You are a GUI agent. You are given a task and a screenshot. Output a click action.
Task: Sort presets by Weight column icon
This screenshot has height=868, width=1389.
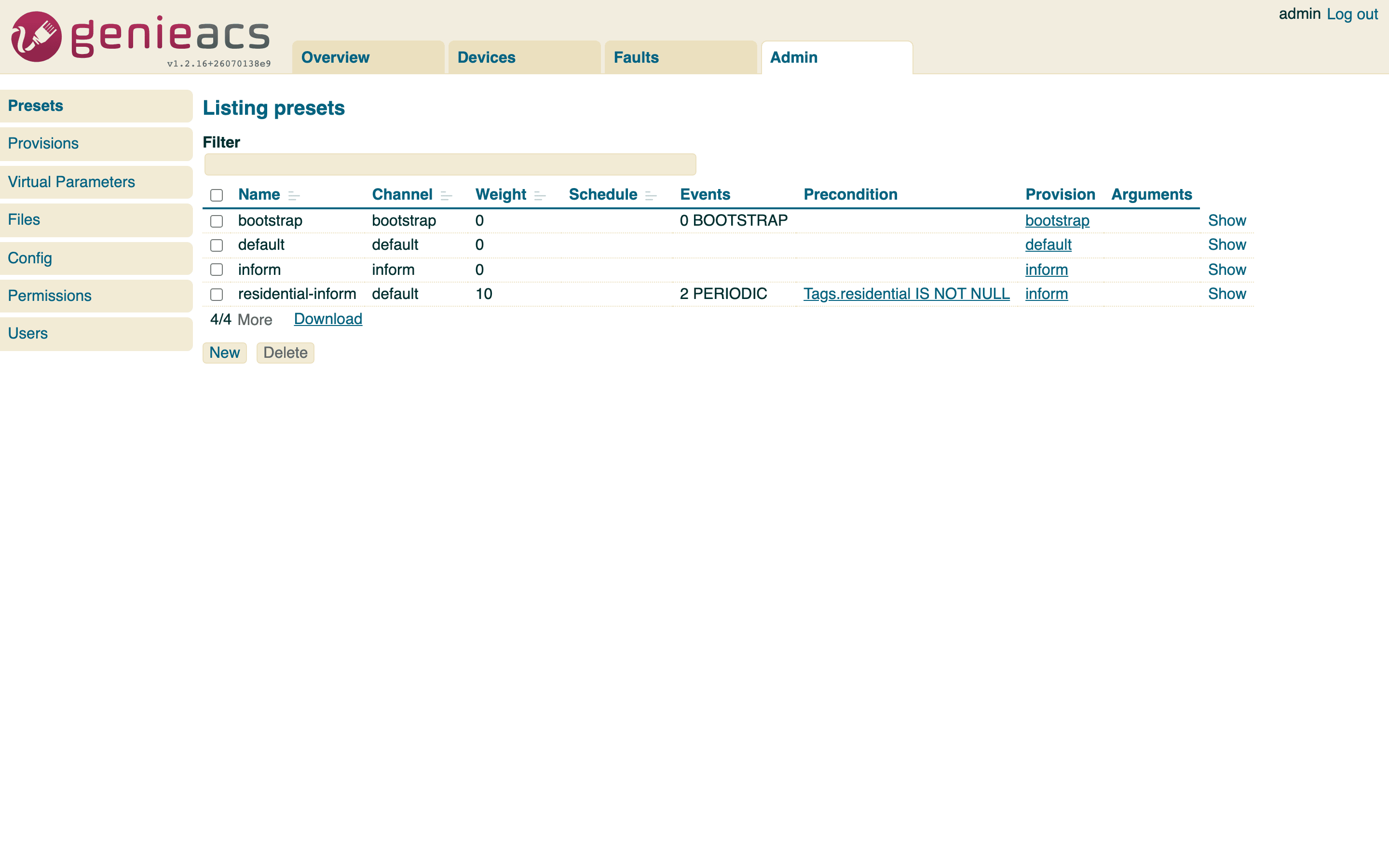(540, 196)
